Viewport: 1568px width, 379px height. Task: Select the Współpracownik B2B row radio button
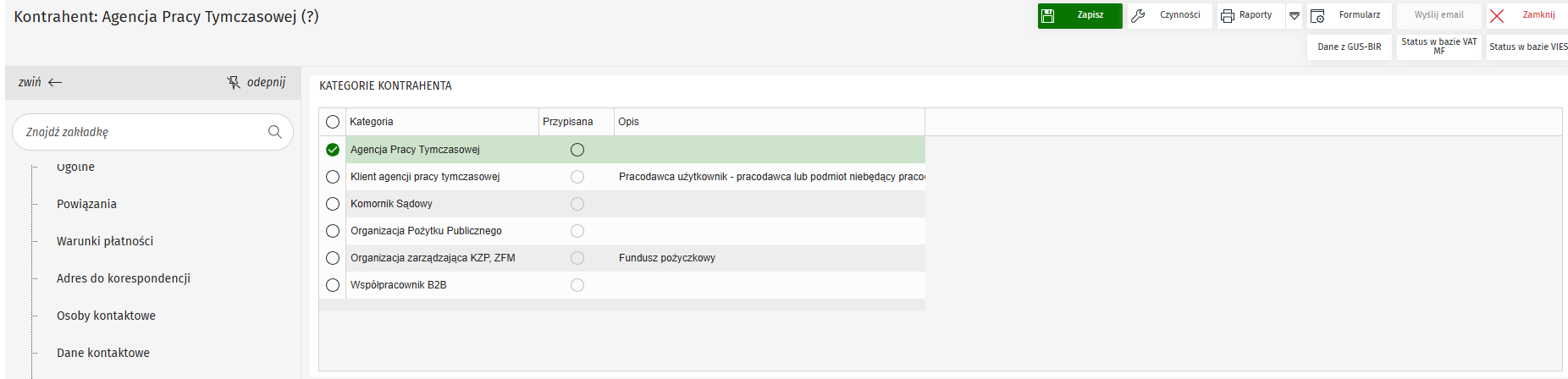pos(333,285)
